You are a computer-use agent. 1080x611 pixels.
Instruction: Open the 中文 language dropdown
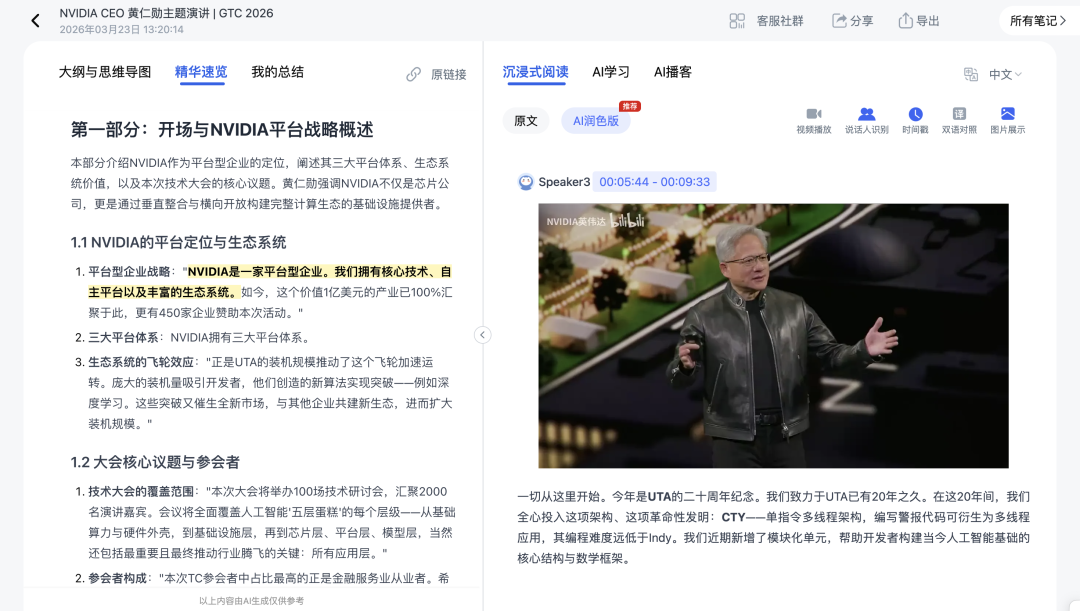(1005, 74)
